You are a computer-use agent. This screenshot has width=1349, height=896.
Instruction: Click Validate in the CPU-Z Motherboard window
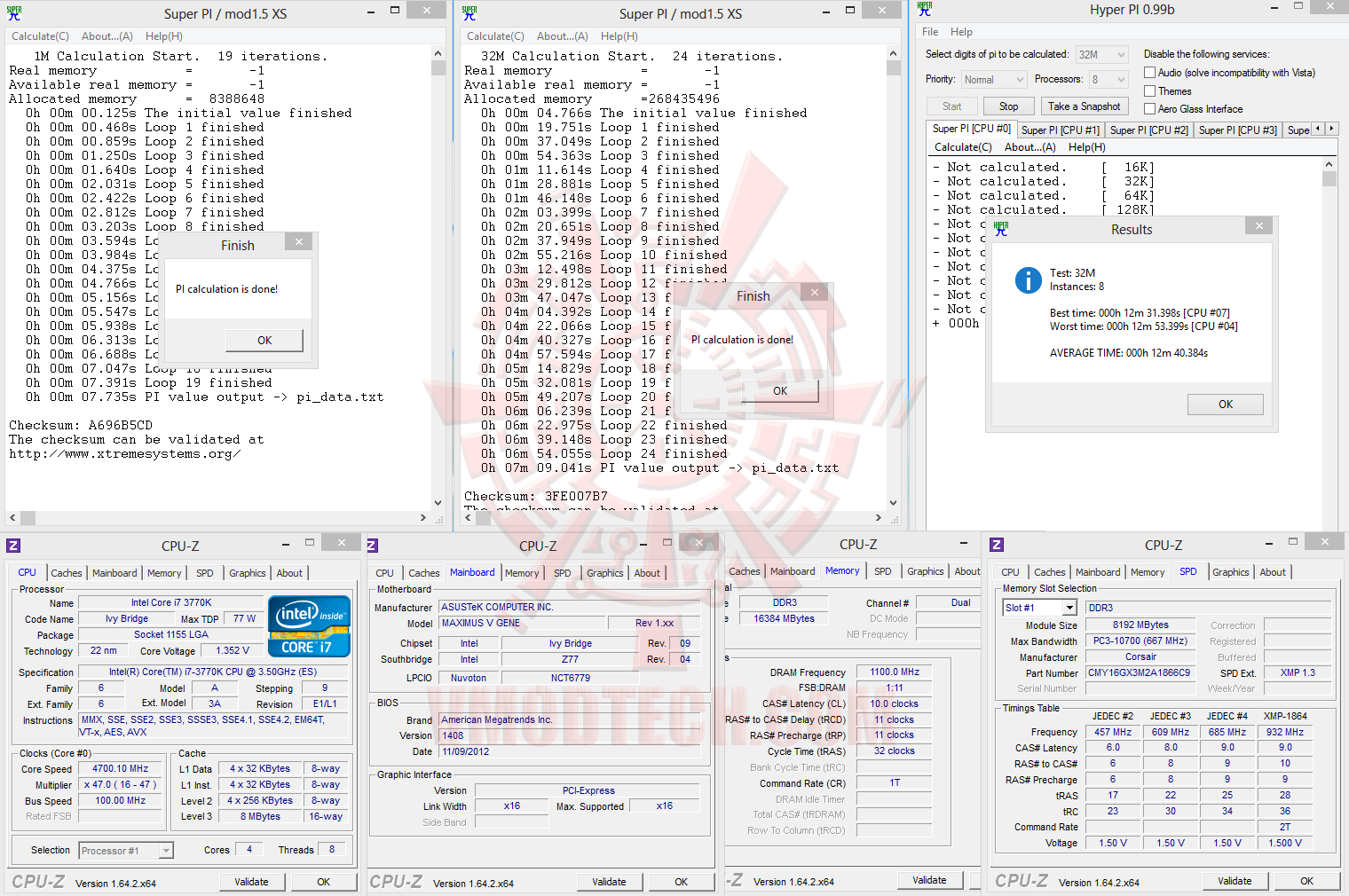coord(609,882)
